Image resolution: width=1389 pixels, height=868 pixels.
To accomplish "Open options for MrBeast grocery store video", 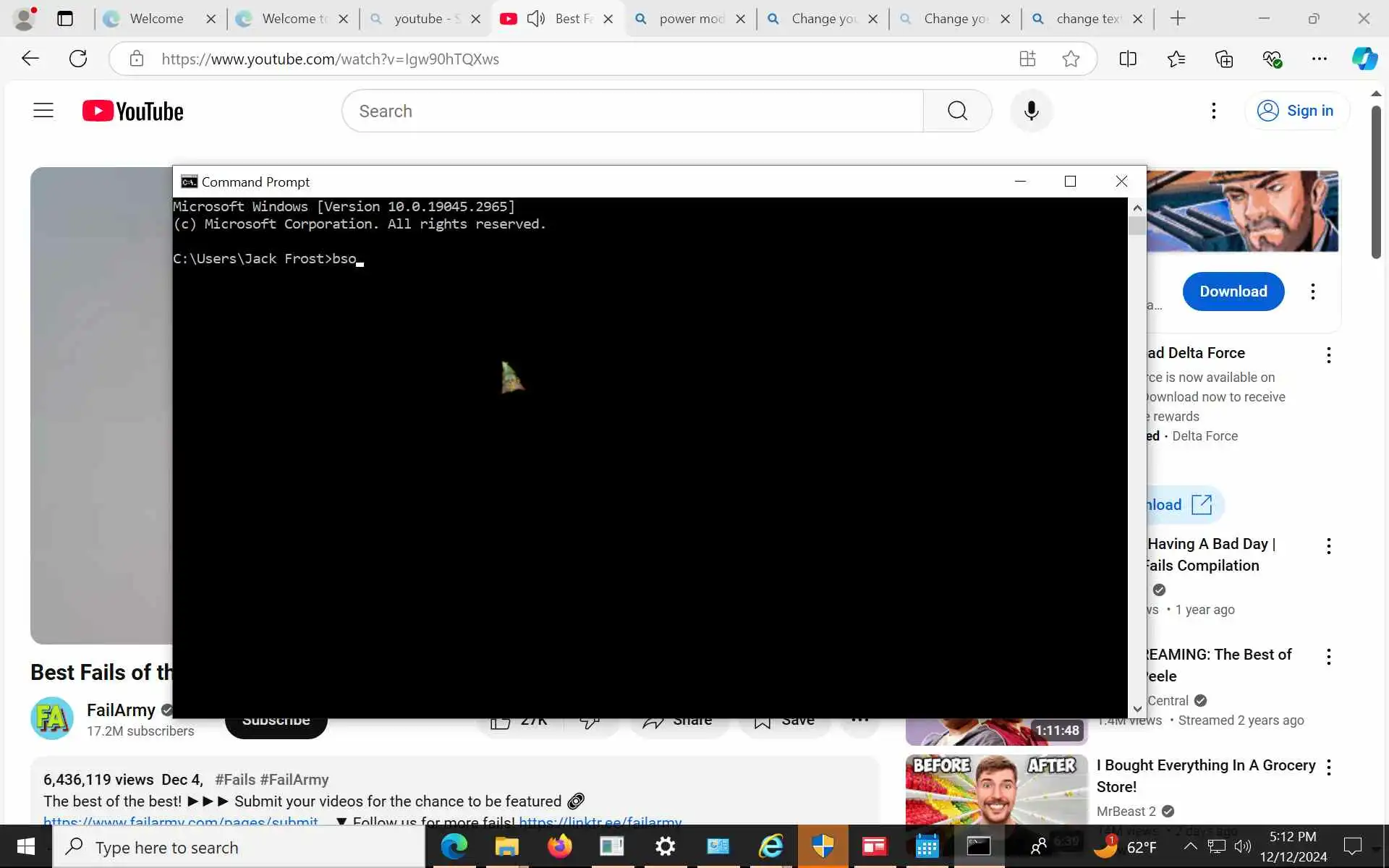I will pos(1328,767).
